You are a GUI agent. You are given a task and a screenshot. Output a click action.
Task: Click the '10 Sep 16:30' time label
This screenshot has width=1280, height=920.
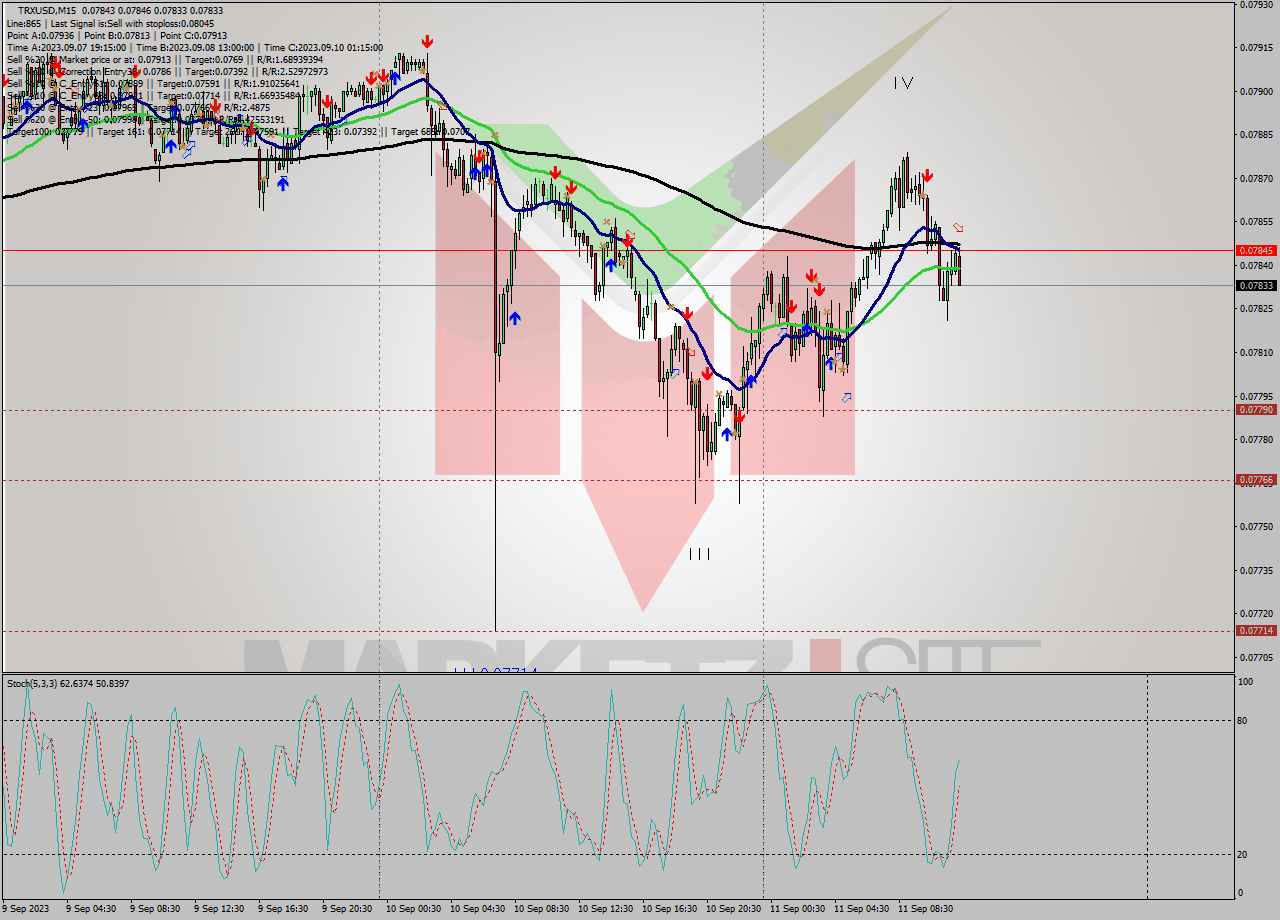coord(669,909)
